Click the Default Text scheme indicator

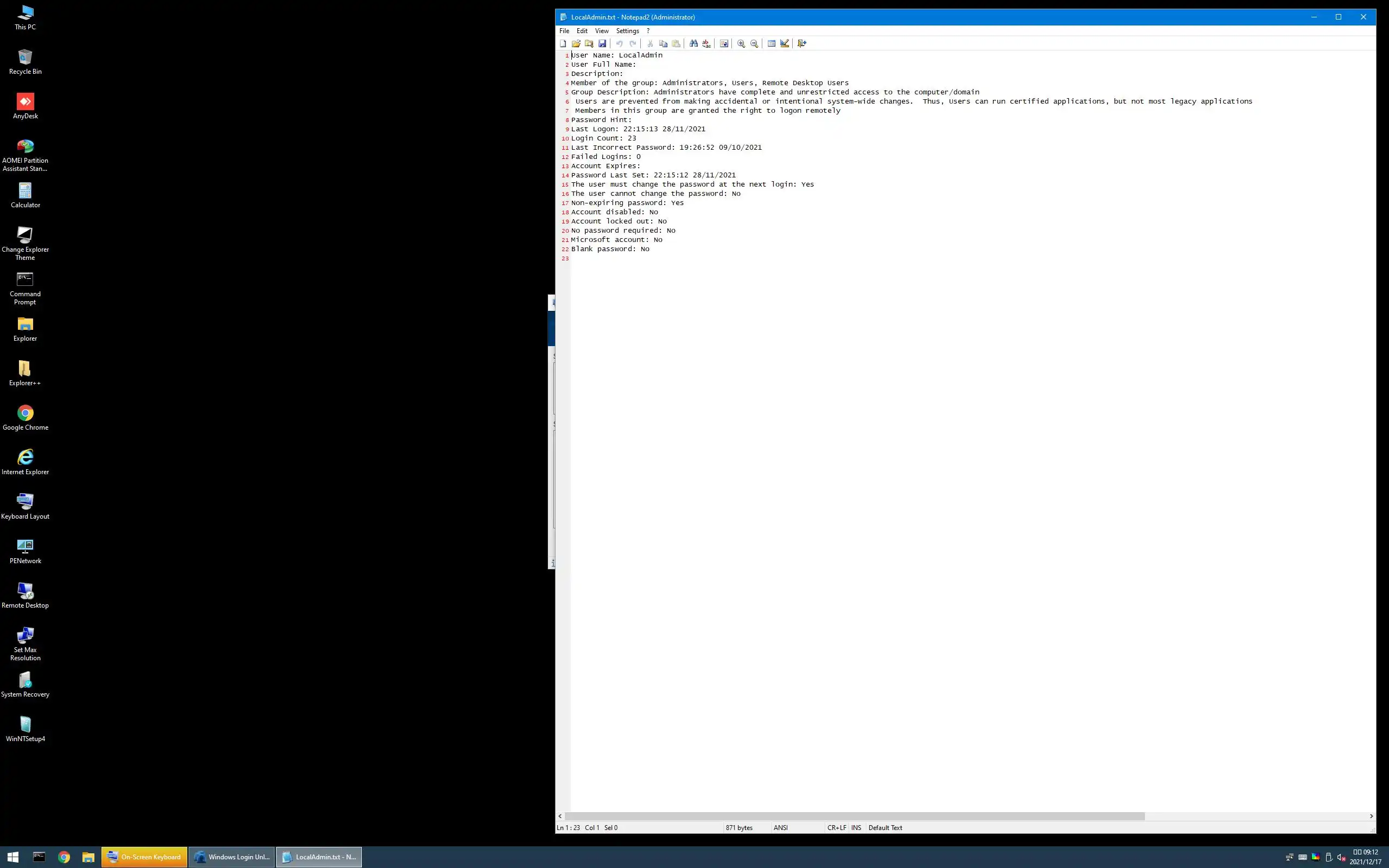(x=885, y=827)
